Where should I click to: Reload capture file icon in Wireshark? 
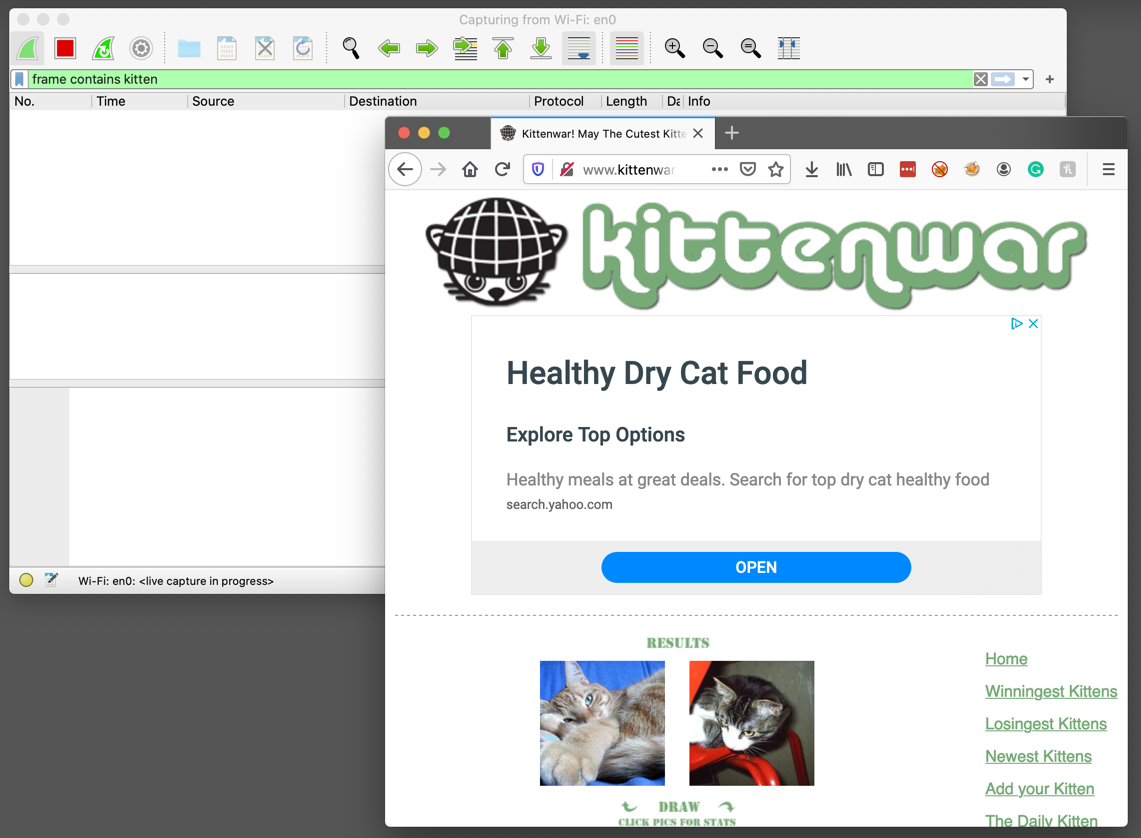[303, 49]
